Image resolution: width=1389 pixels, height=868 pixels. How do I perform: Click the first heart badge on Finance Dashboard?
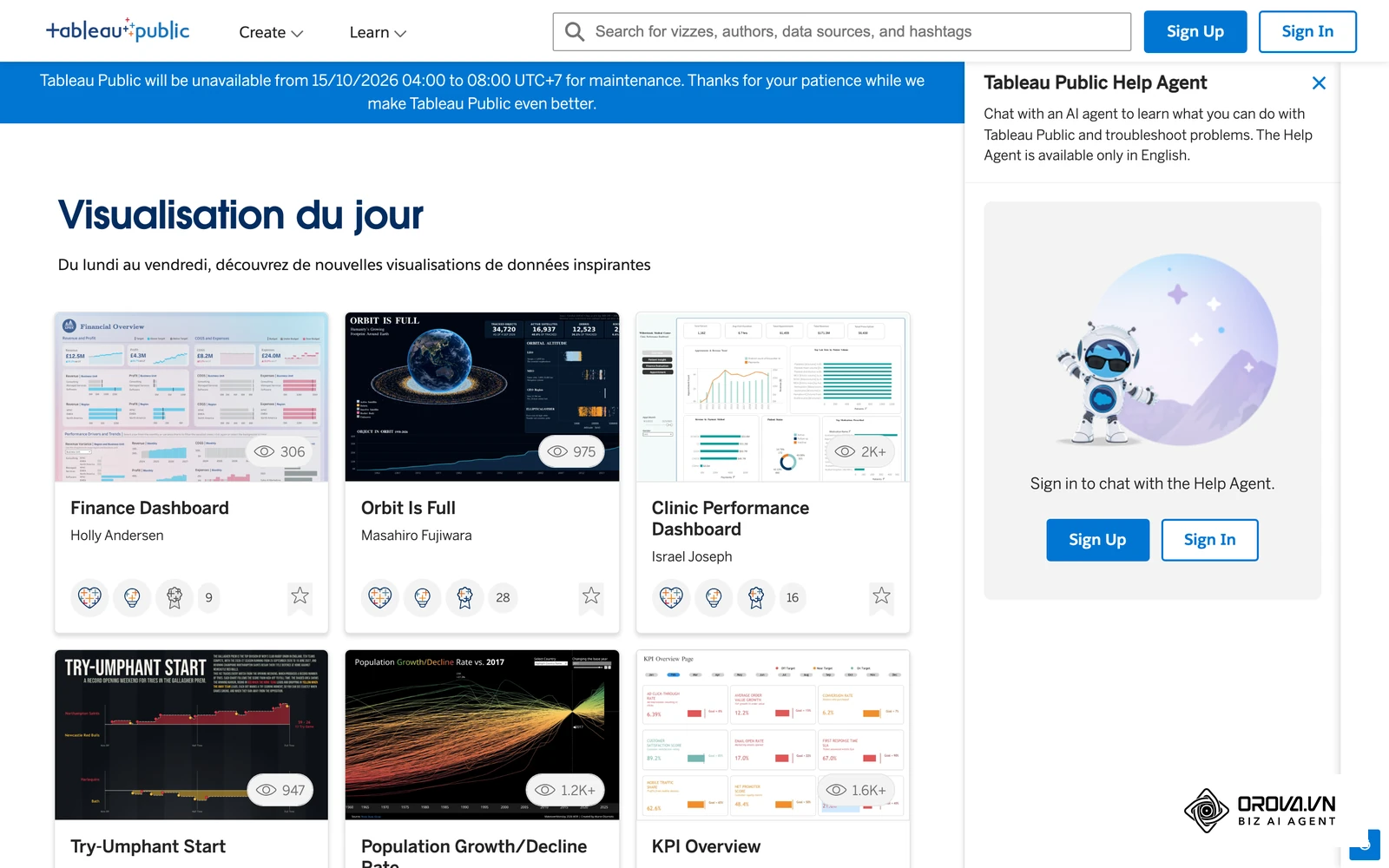click(89, 597)
